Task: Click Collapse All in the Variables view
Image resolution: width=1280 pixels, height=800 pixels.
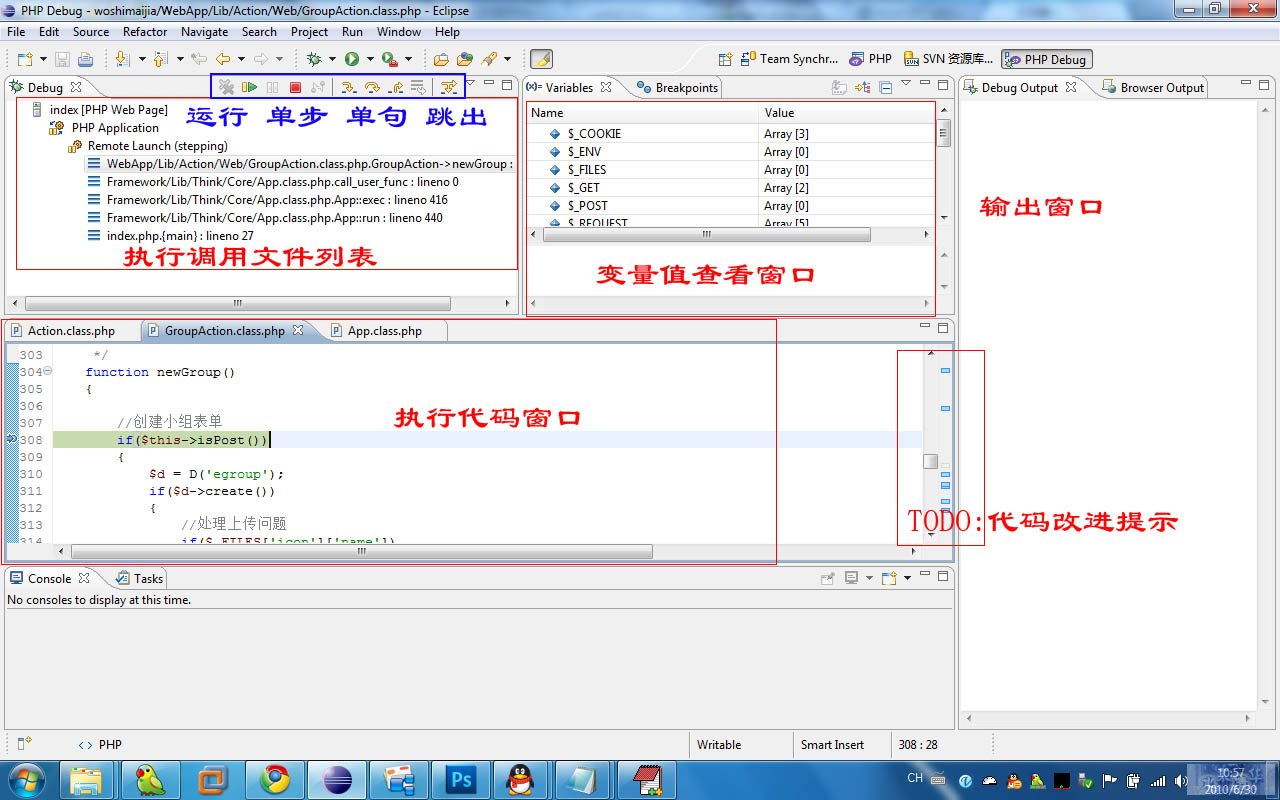Action: coord(886,88)
